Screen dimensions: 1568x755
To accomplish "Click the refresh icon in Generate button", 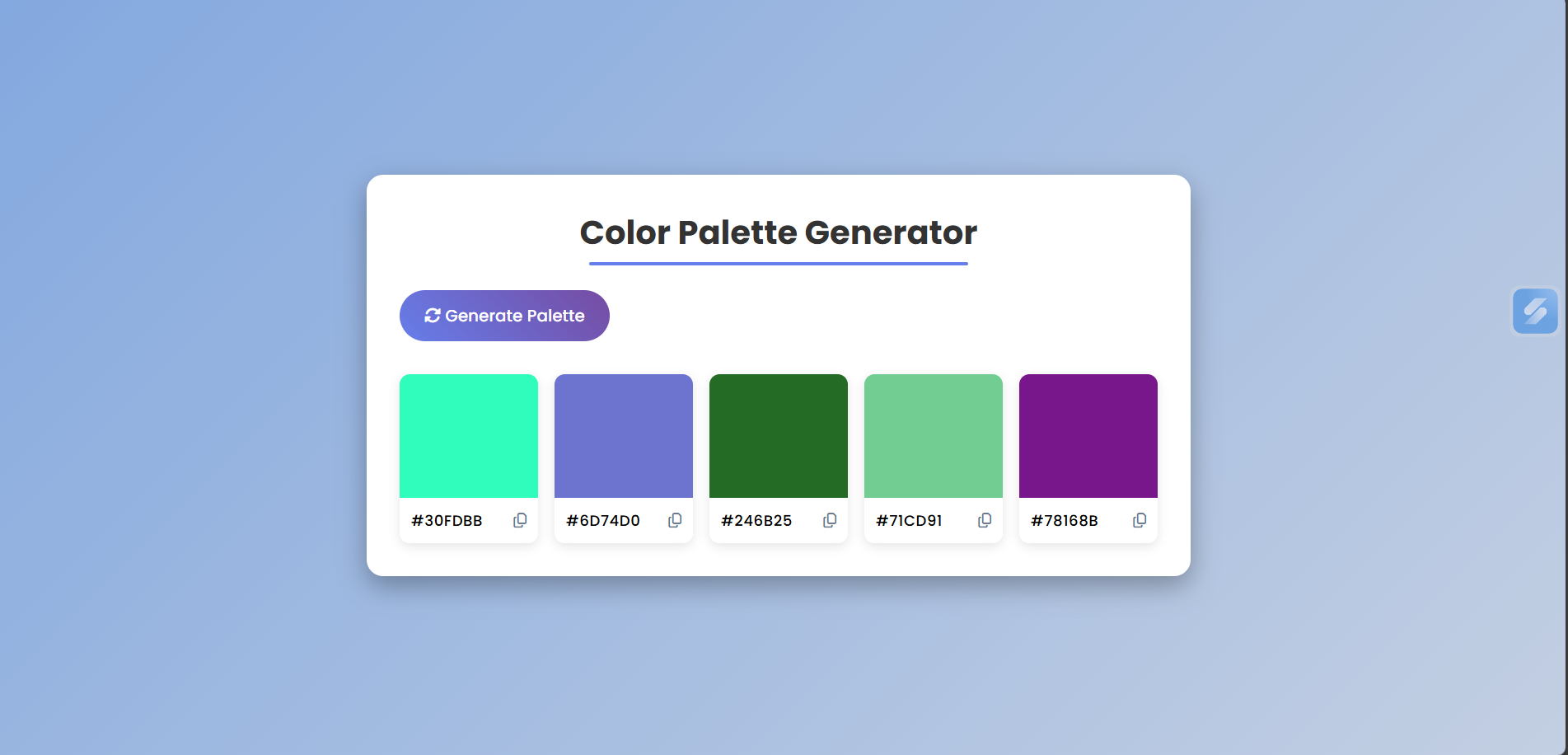I will [x=433, y=316].
